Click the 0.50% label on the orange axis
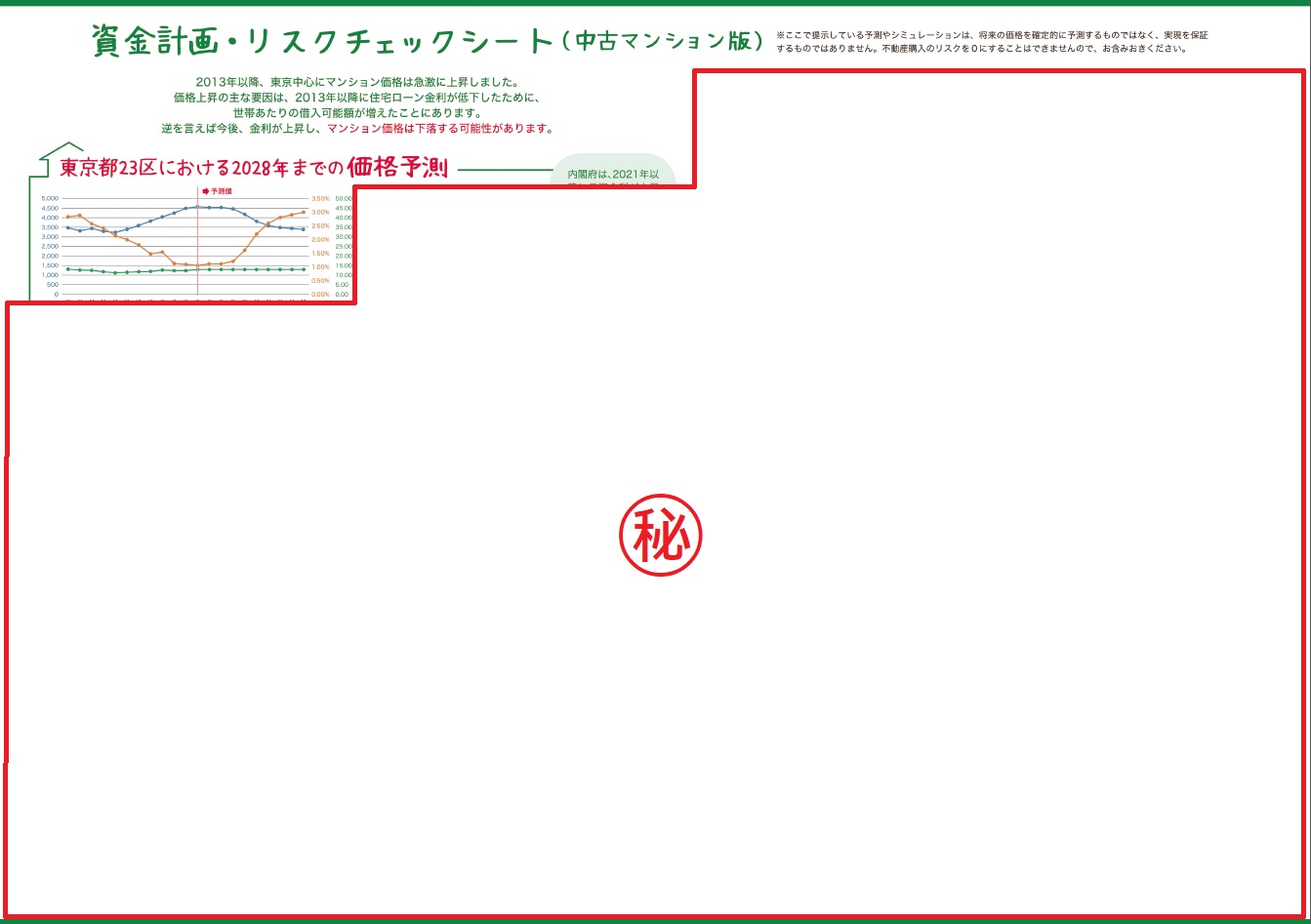 320,280
